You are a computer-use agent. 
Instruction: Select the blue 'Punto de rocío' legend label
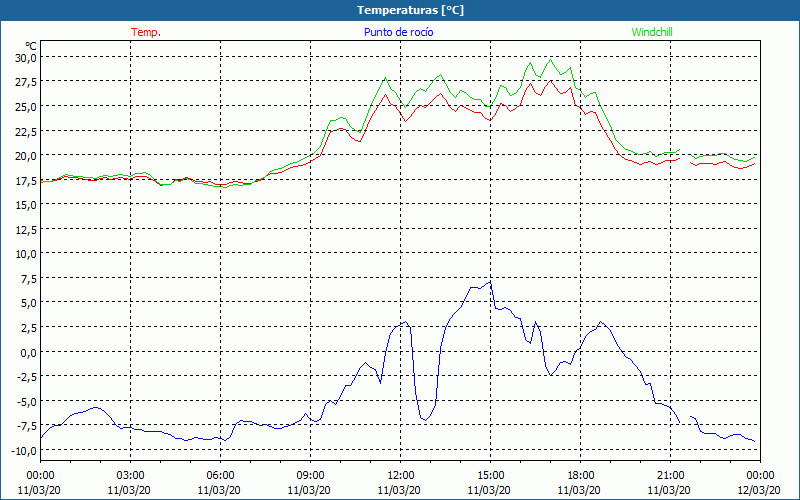pos(398,32)
